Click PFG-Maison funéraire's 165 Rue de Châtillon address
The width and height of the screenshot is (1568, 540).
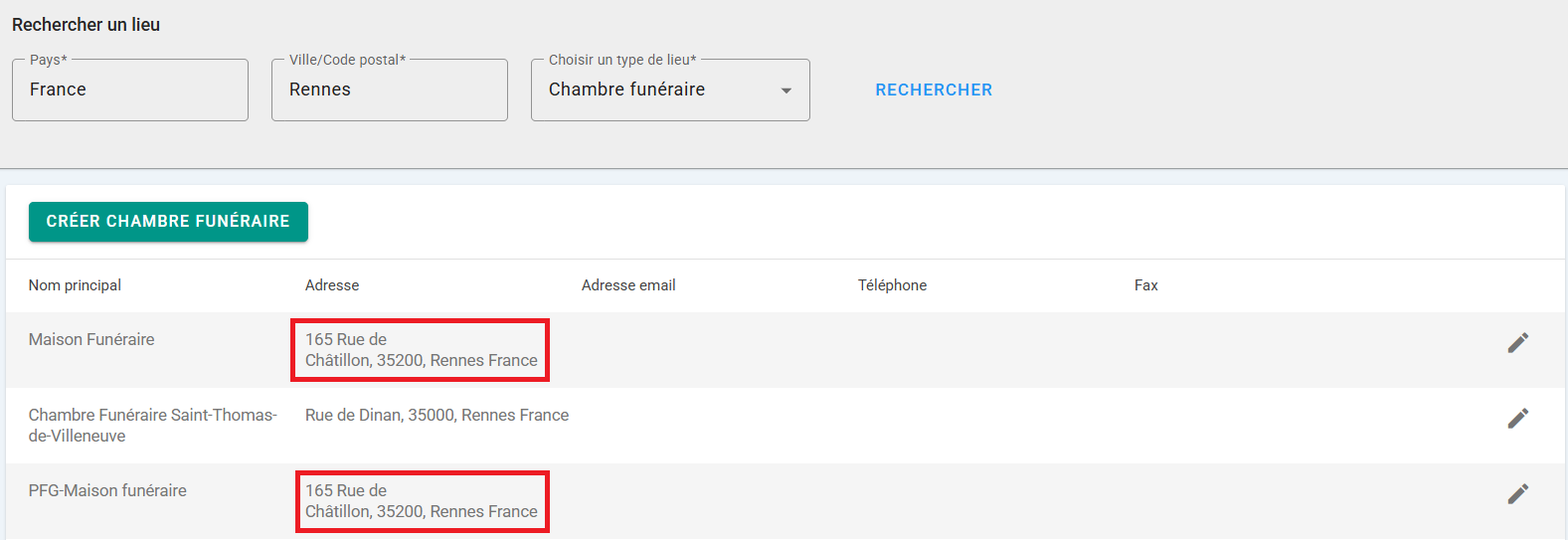point(421,501)
